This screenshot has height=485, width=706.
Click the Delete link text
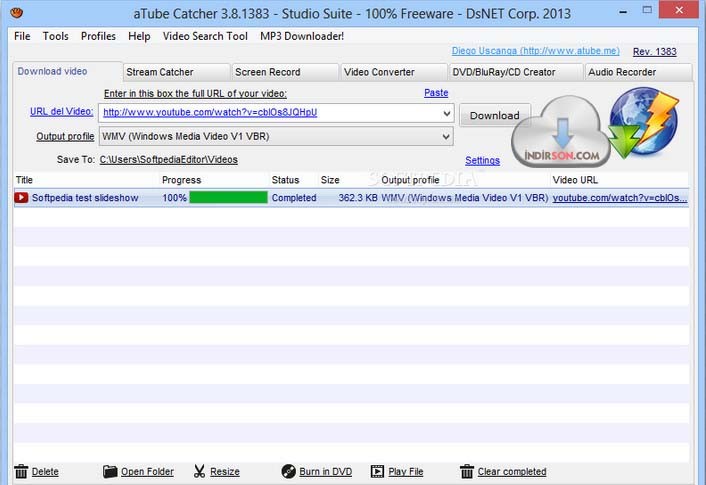click(x=45, y=471)
